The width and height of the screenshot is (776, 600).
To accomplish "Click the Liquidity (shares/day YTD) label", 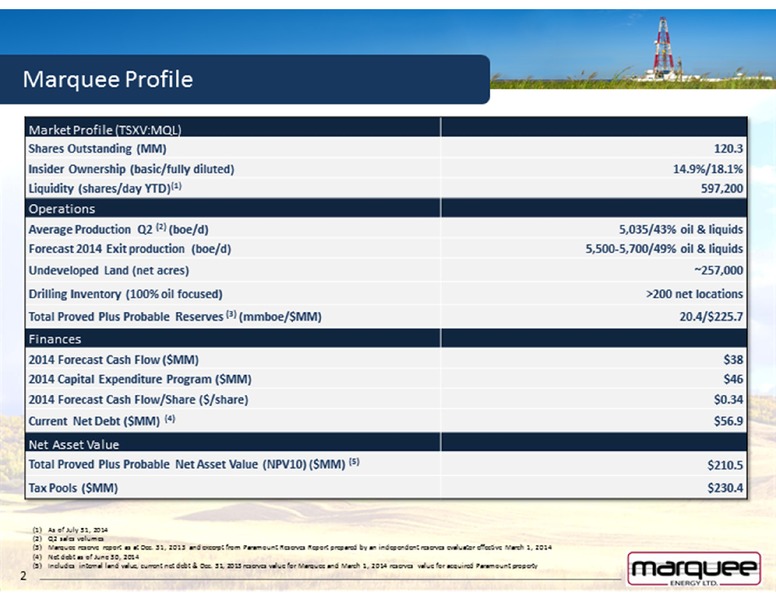I will [x=105, y=188].
